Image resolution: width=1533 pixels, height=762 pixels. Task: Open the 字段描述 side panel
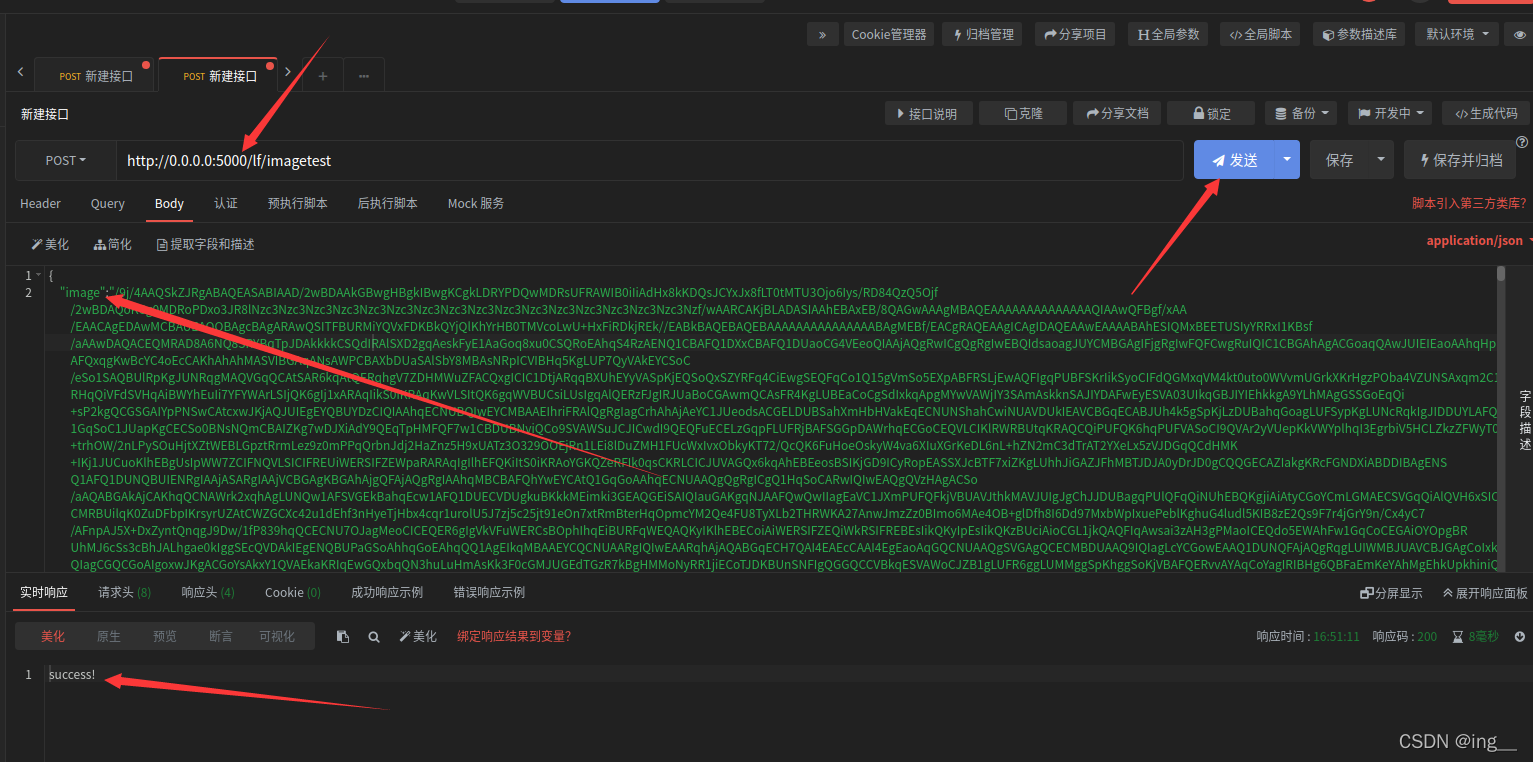(1524, 420)
